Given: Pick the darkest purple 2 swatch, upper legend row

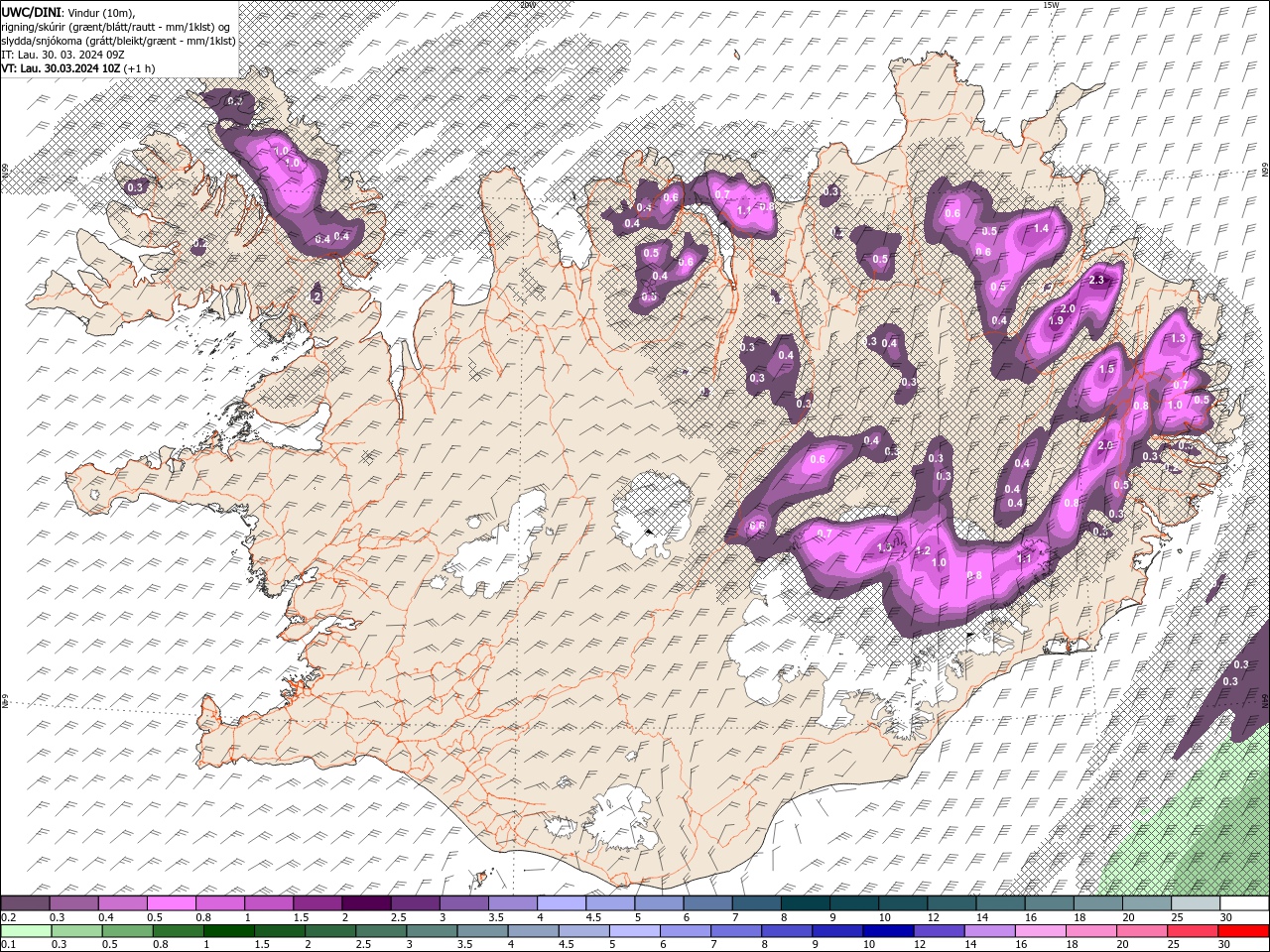Looking at the screenshot, I should pos(366,903).
